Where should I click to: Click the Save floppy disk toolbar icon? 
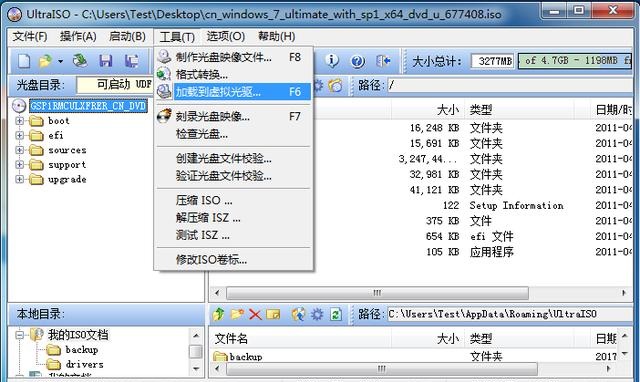[x=106, y=61]
